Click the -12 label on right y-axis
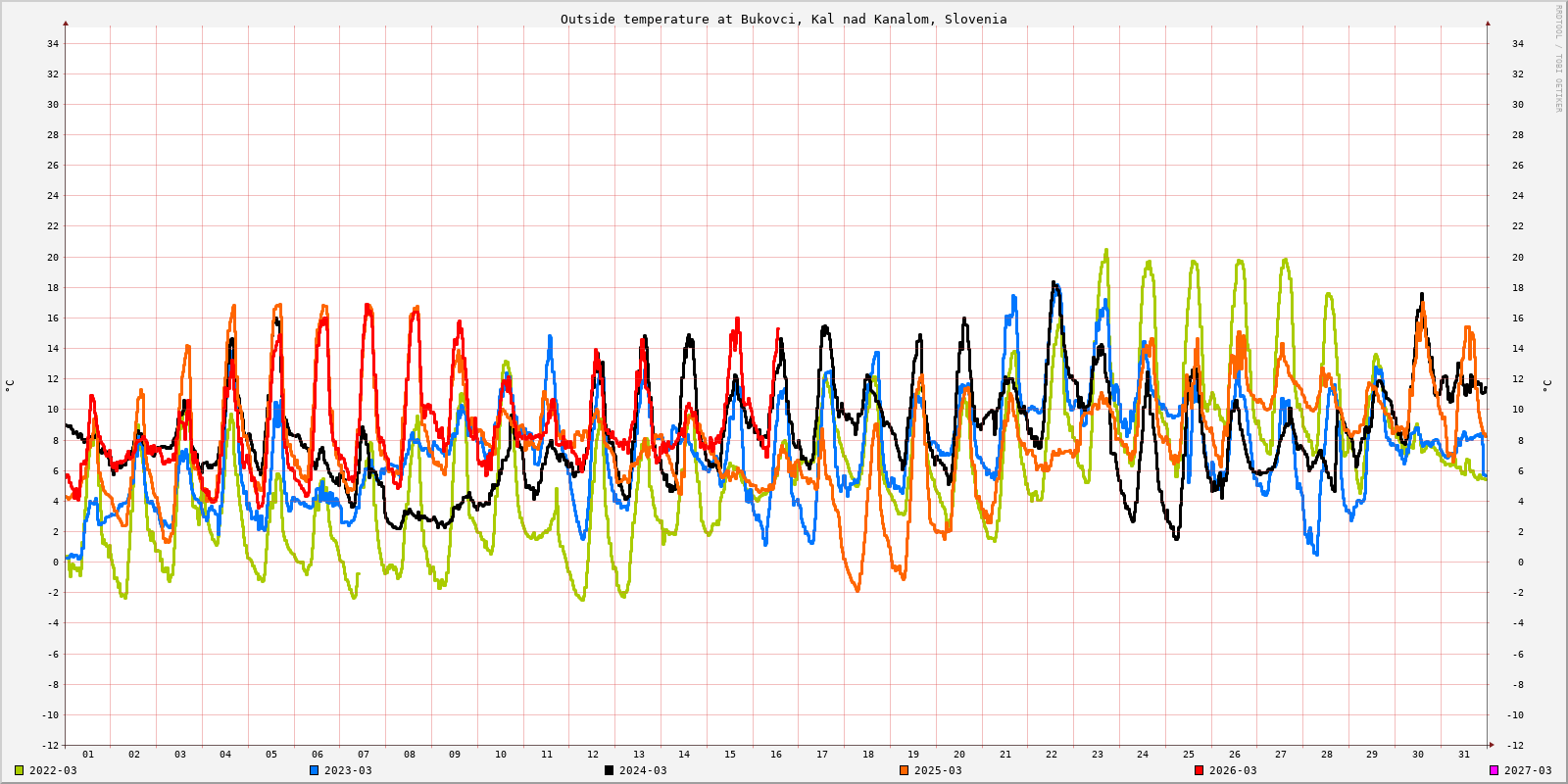The image size is (1568, 784). coord(1515,746)
